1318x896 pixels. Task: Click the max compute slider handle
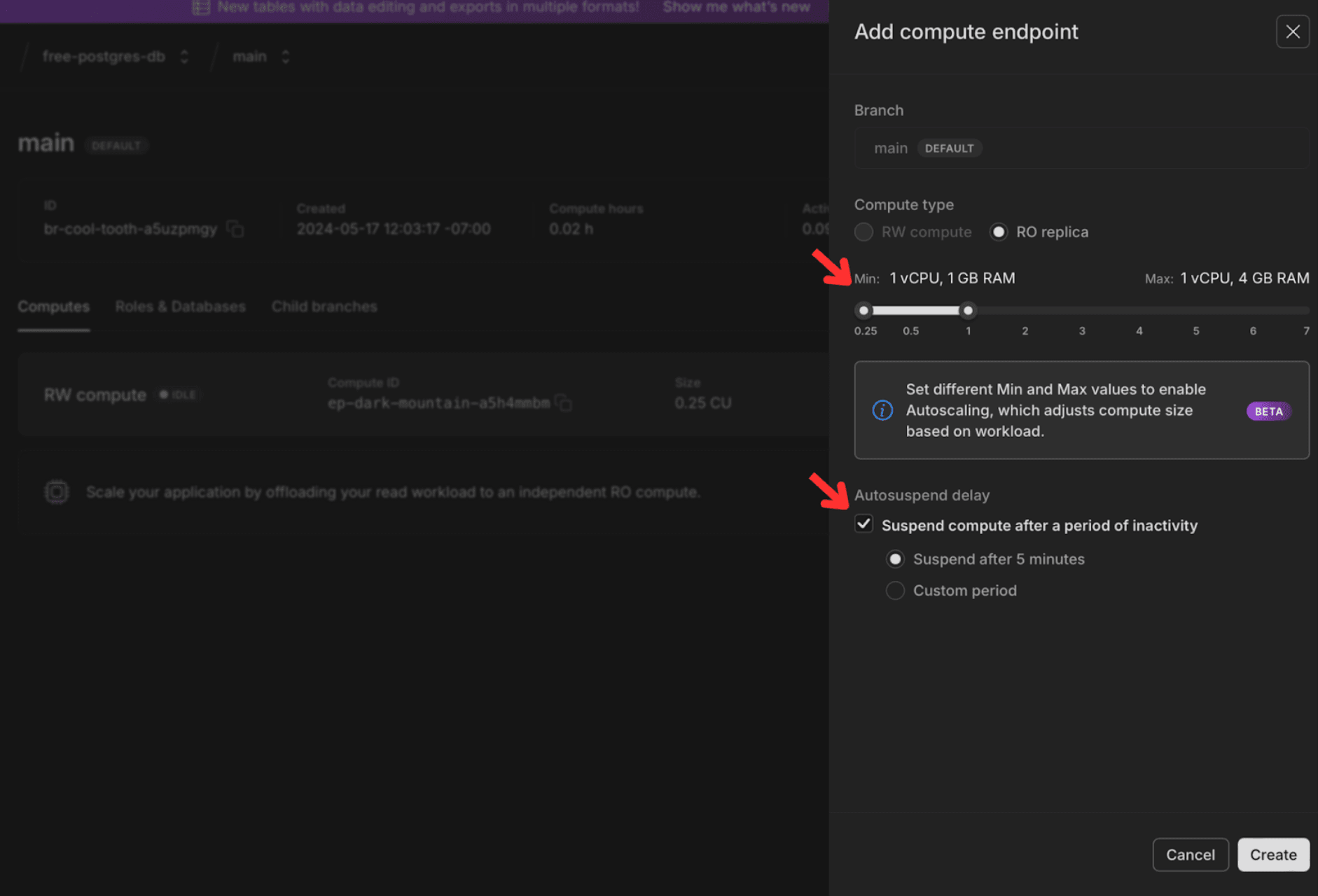tap(968, 311)
